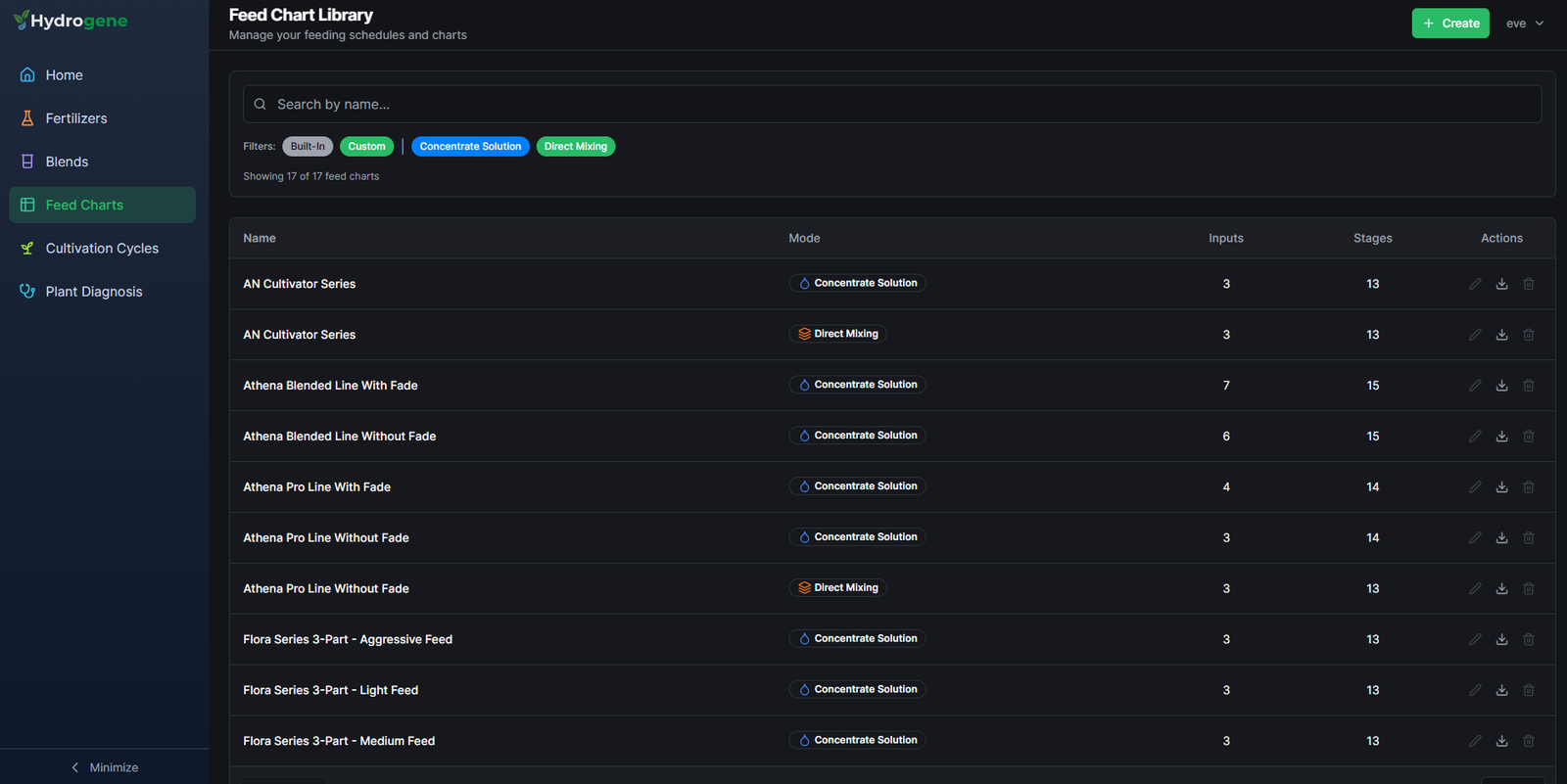The width and height of the screenshot is (1567, 784).
Task: Edit AN Cultivator Series Concentrate Solution chart
Action: 1475,284
